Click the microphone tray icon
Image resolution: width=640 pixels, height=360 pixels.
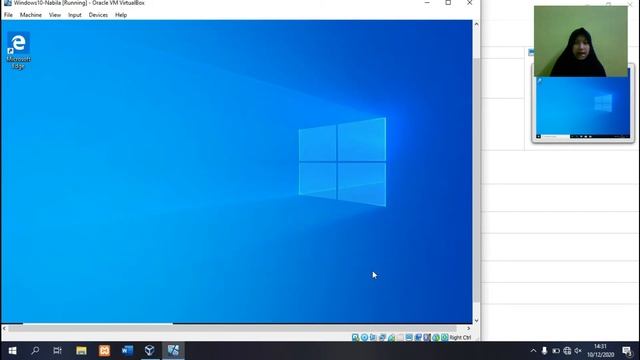tap(544, 351)
